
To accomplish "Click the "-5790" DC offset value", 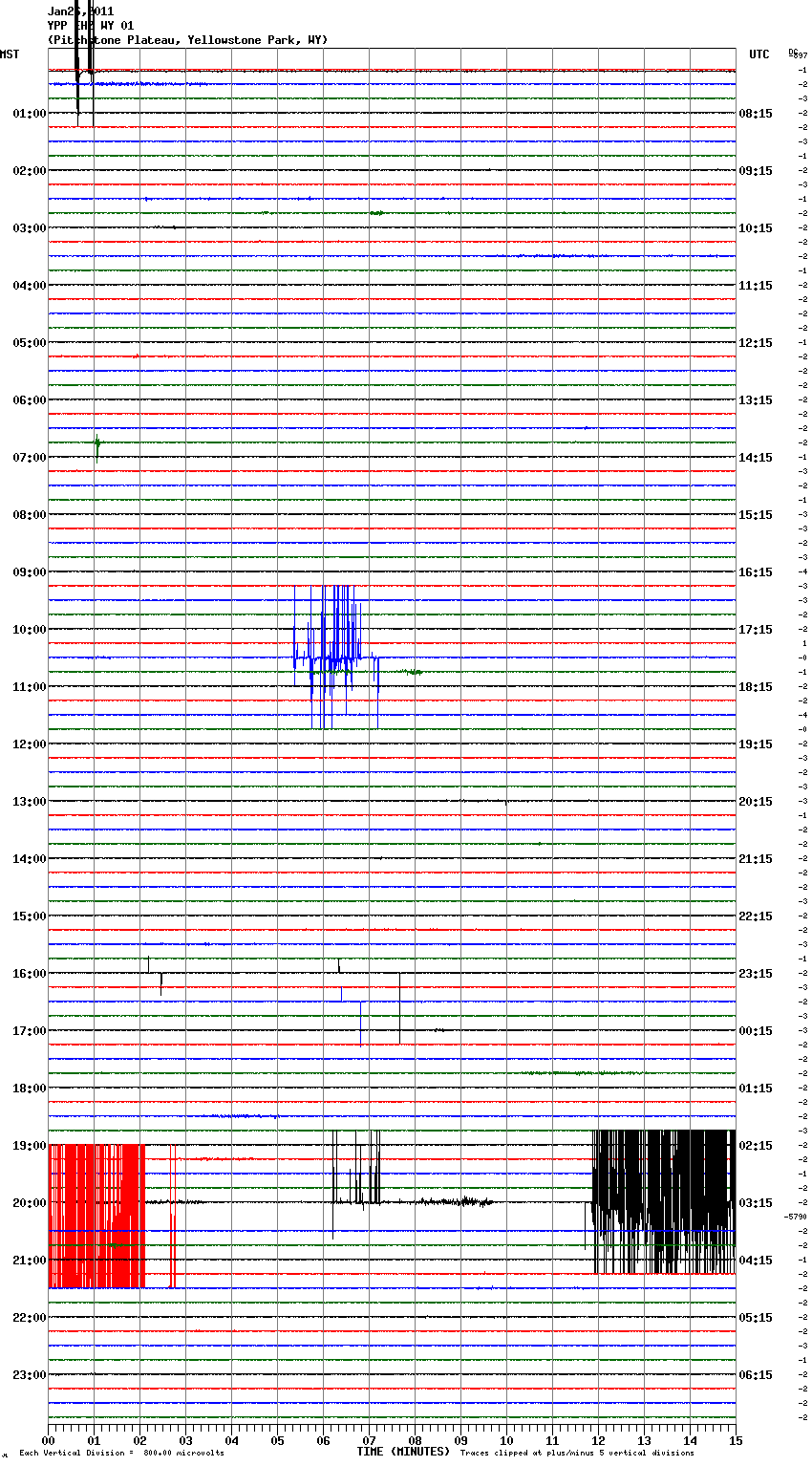I will 795,1217.
